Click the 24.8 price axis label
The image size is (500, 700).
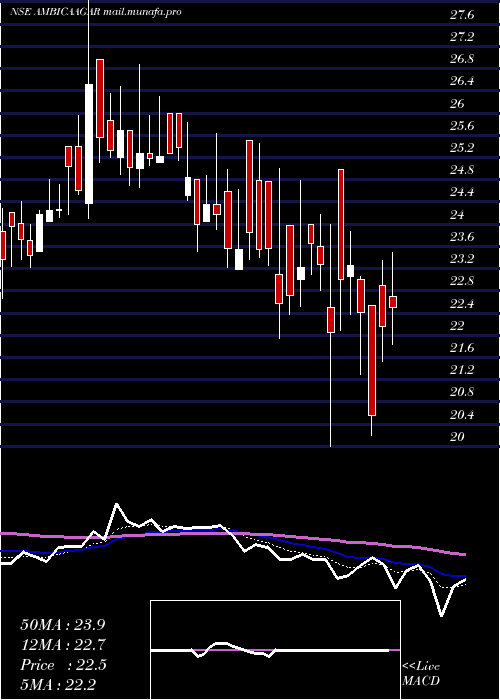(x=462, y=171)
